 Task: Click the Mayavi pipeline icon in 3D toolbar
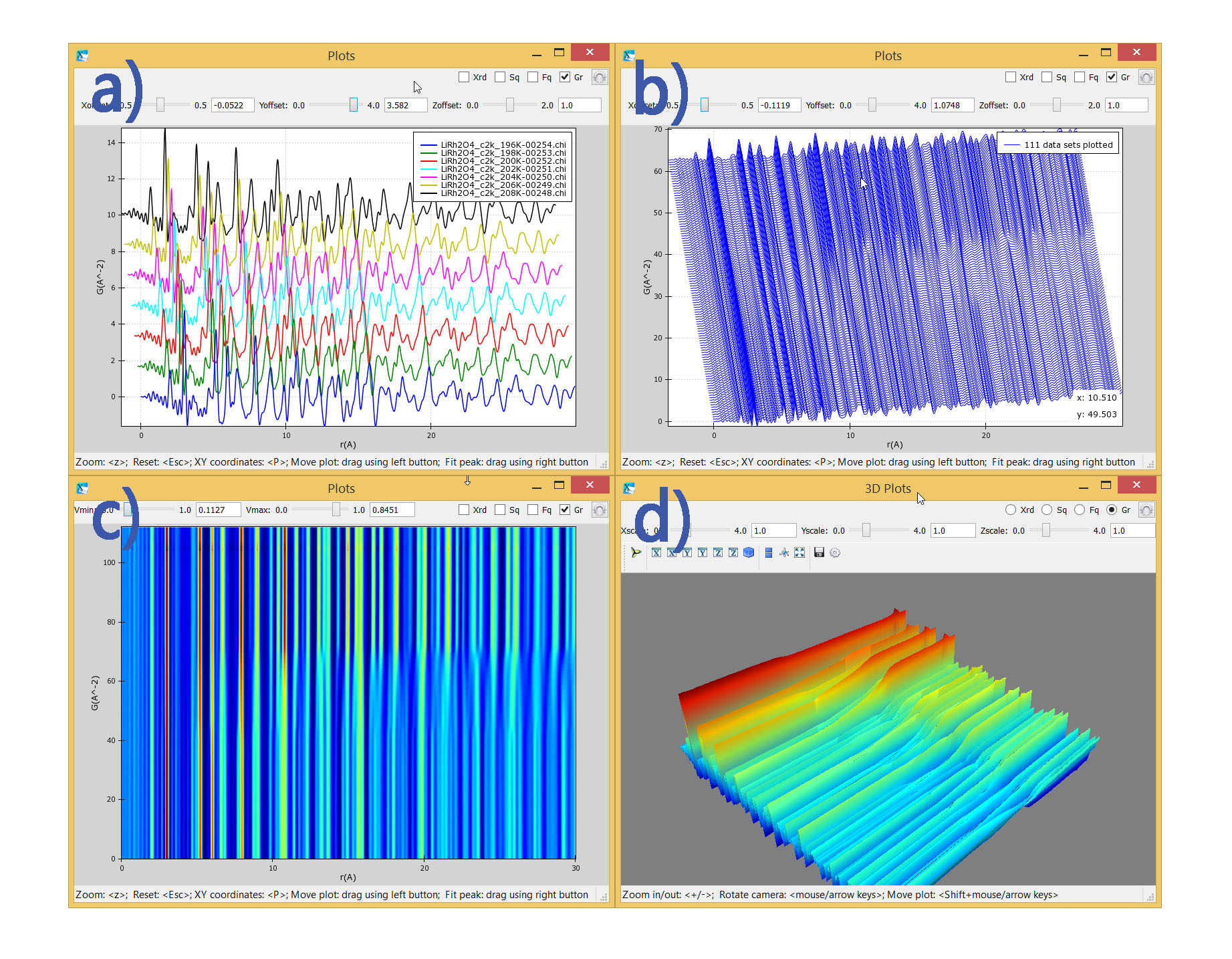(636, 552)
